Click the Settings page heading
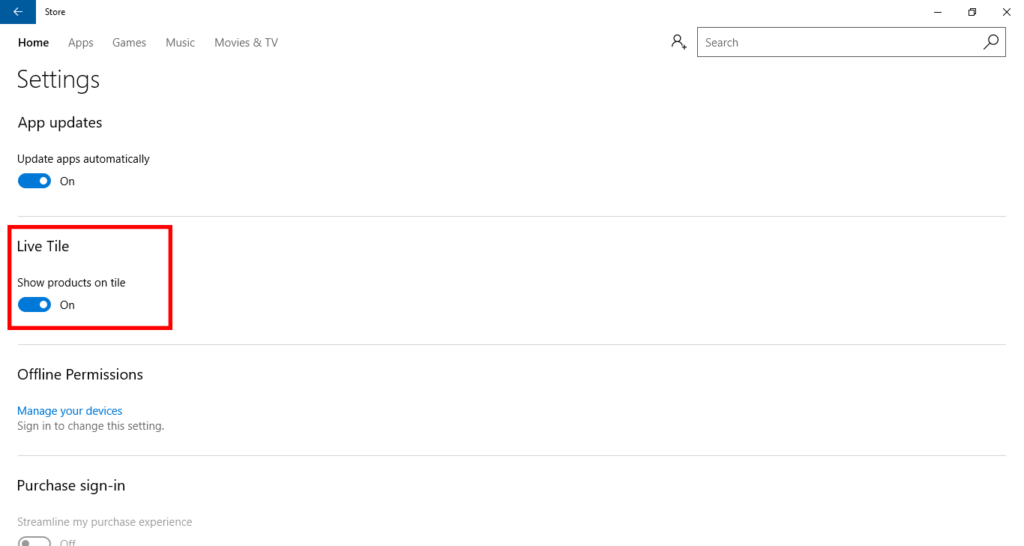Image resolution: width=1024 pixels, height=546 pixels. (x=58, y=80)
